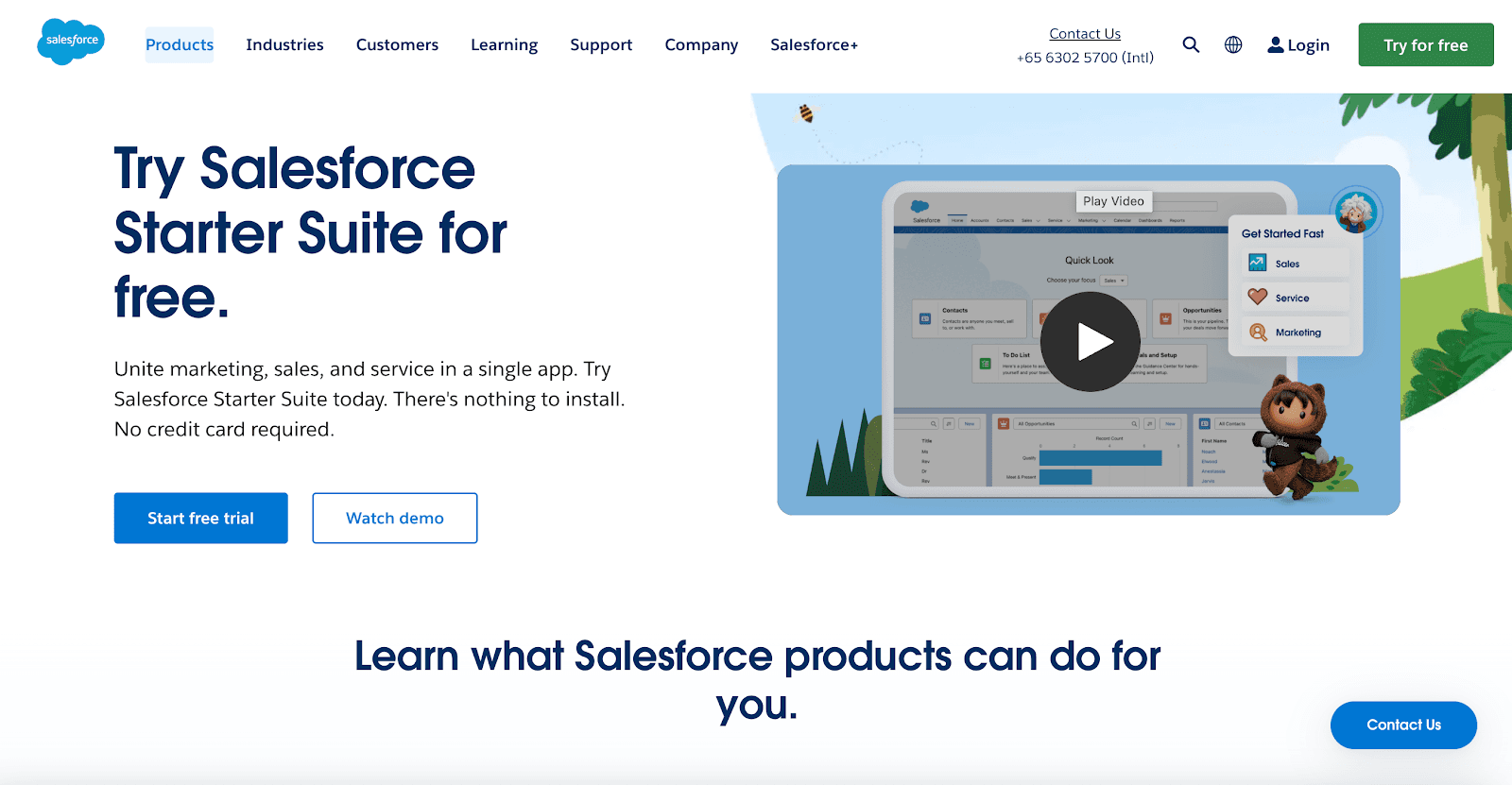Viewport: 1512px width, 785px height.
Task: Click the Quick Look text in video
Action: pos(1090,260)
